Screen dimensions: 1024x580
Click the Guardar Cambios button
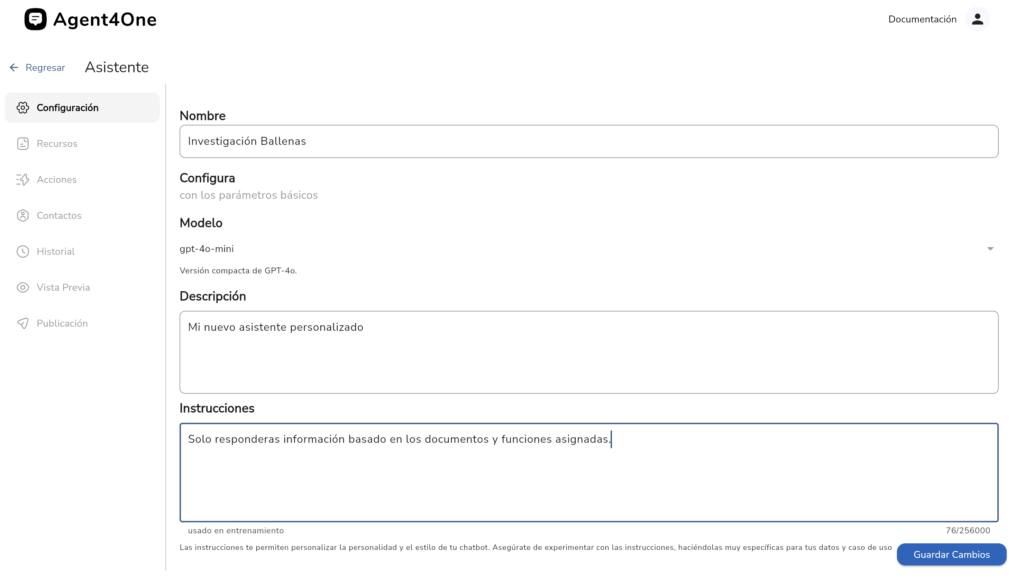[951, 555]
